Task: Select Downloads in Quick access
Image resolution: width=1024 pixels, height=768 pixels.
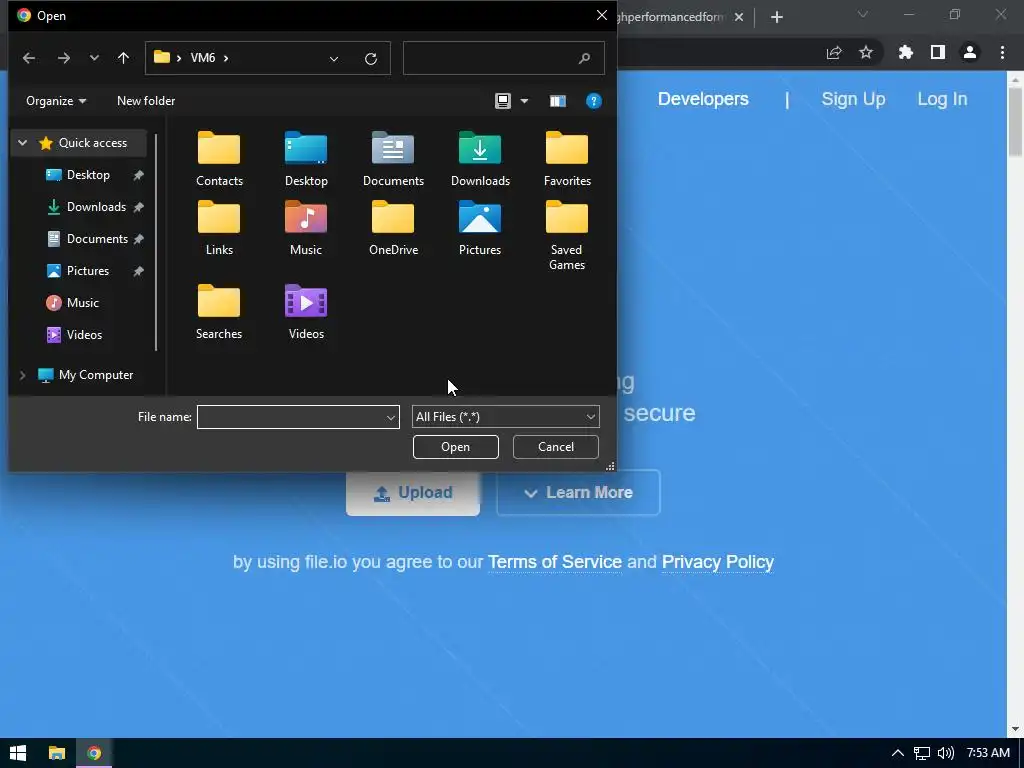Action: pyautogui.click(x=95, y=206)
